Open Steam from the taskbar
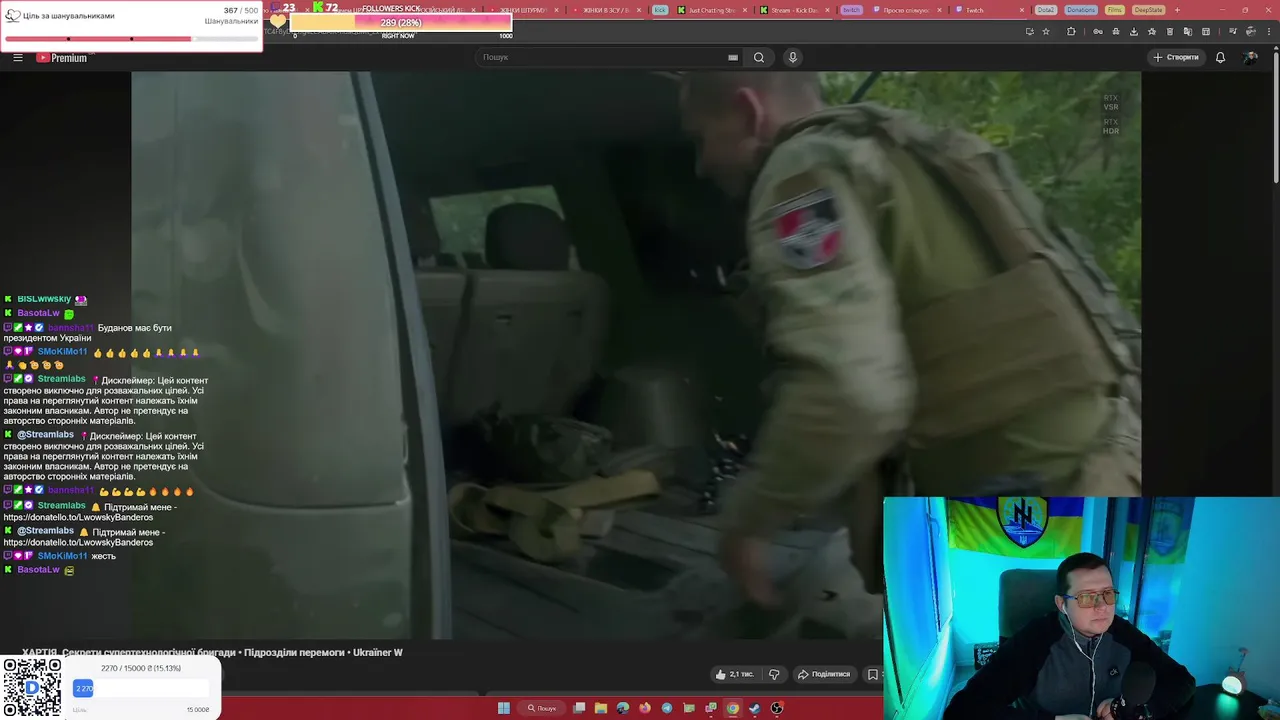1280x720 pixels. coord(754,708)
